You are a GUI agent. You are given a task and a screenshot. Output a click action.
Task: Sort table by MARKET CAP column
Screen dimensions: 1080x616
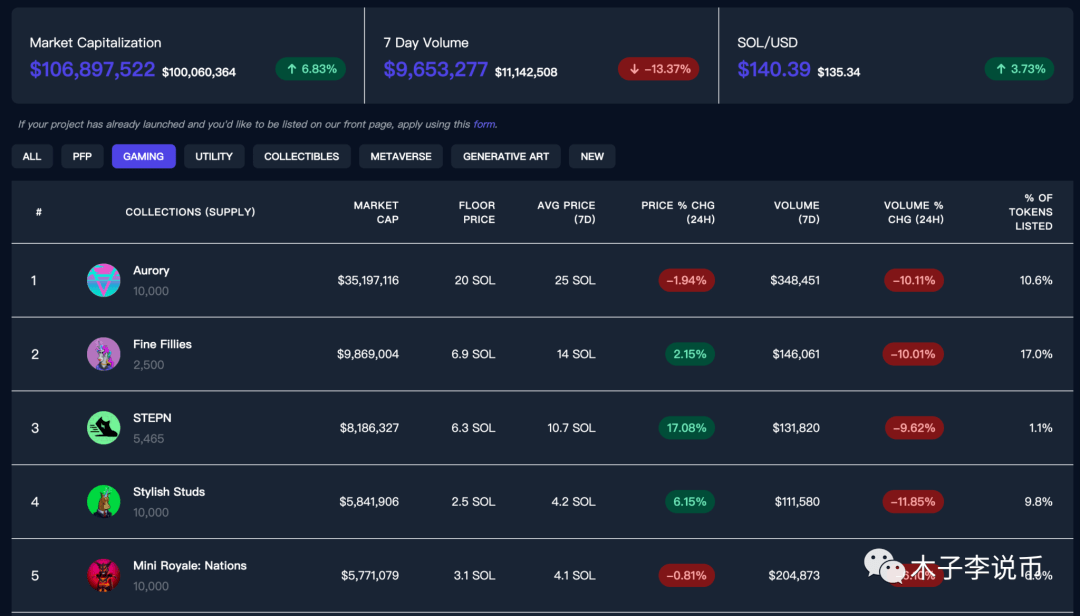tap(376, 212)
